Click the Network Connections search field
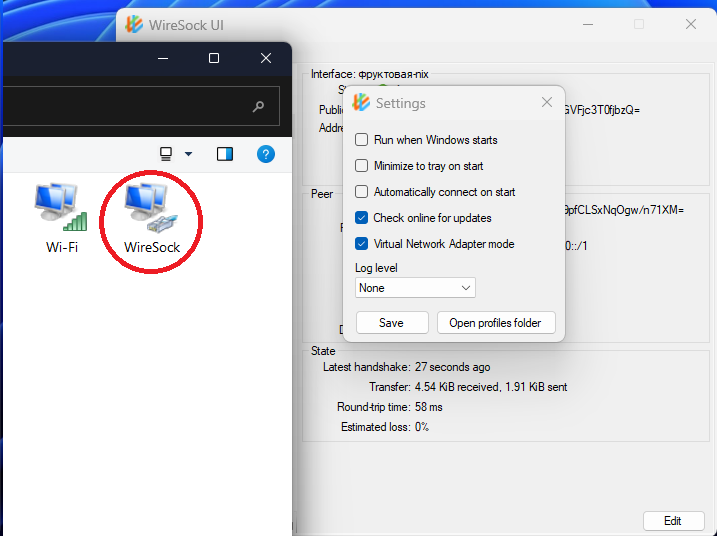 coord(141,106)
